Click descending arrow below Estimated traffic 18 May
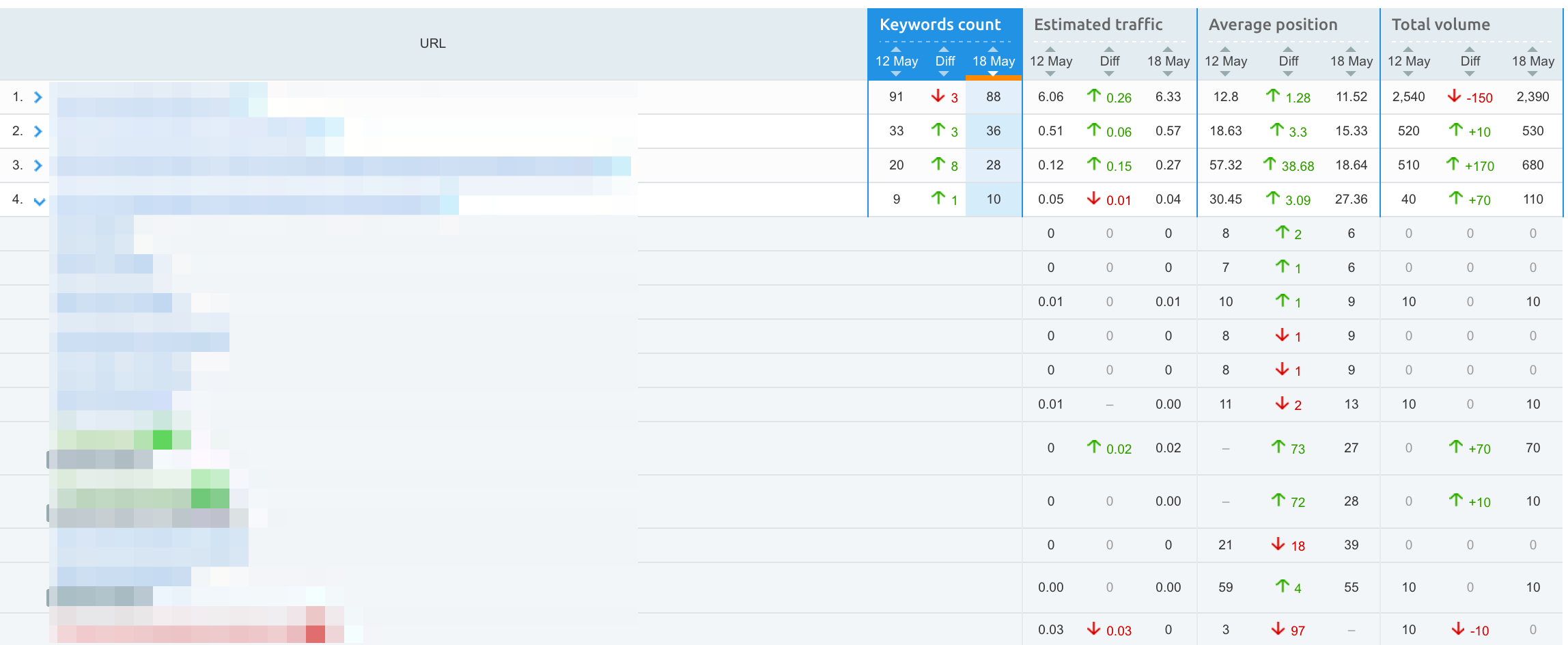 tap(1168, 74)
